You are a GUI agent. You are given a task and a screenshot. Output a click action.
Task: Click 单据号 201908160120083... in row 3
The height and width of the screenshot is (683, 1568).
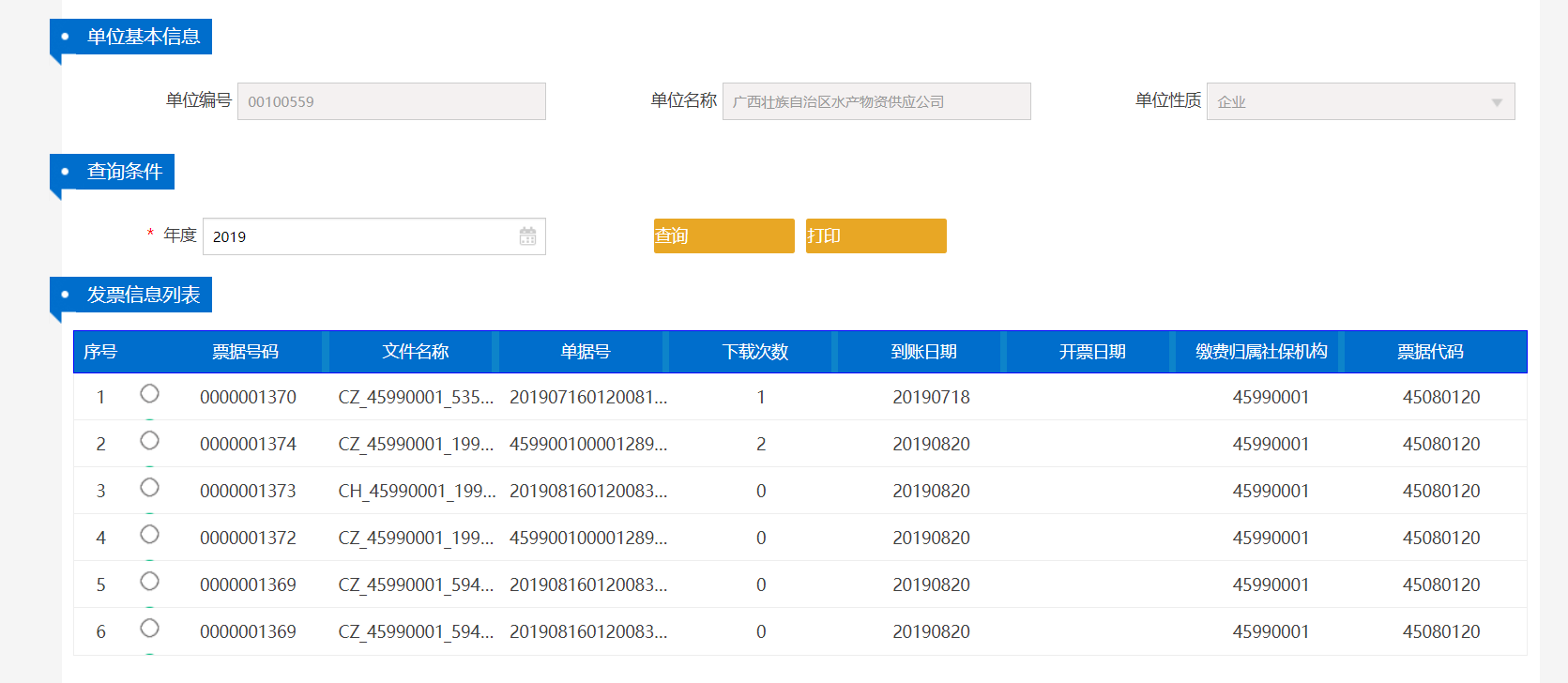pyautogui.click(x=588, y=491)
